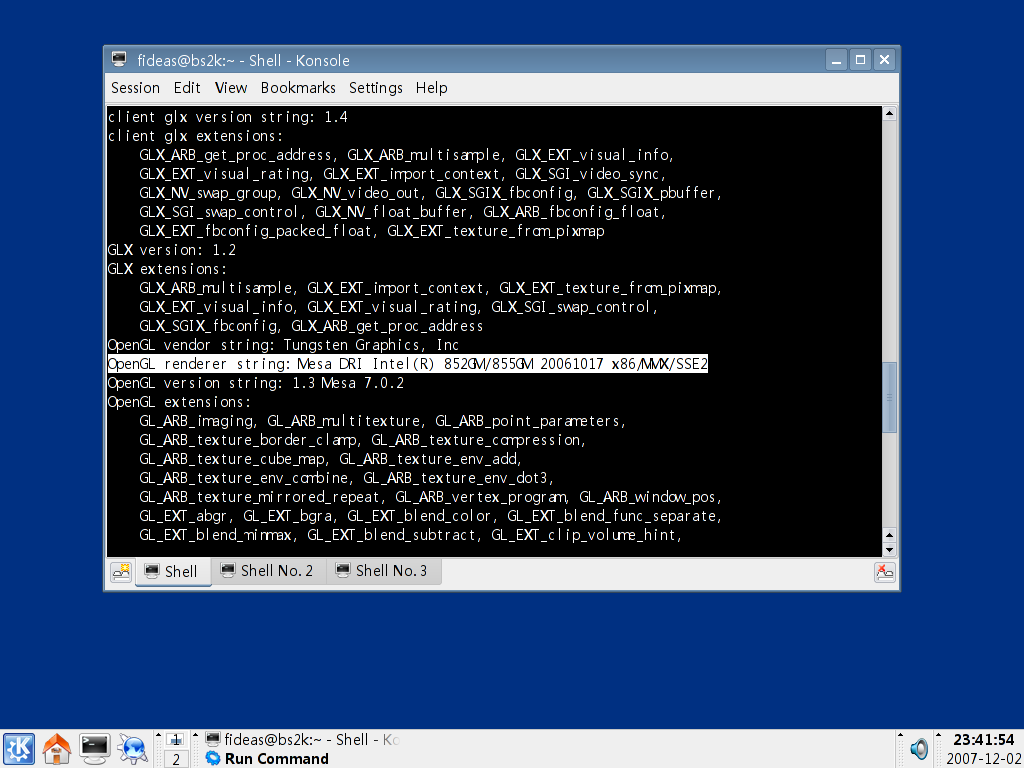Click GL_ARB_window_pos extension text

pos(647,497)
